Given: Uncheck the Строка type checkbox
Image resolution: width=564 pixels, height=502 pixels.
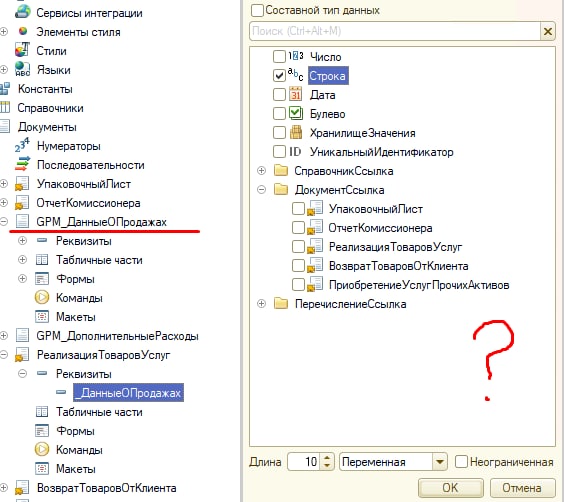Looking at the screenshot, I should (279, 76).
